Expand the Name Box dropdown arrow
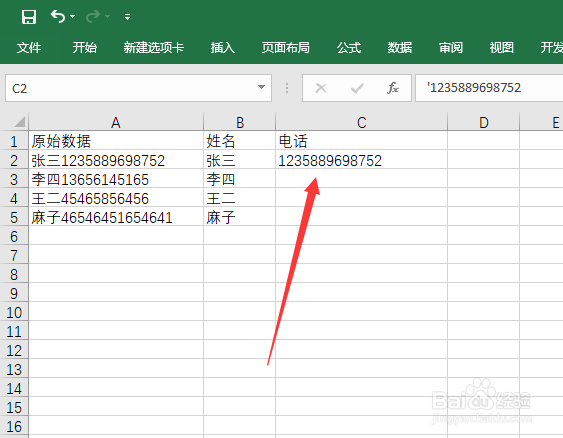 tap(261, 87)
